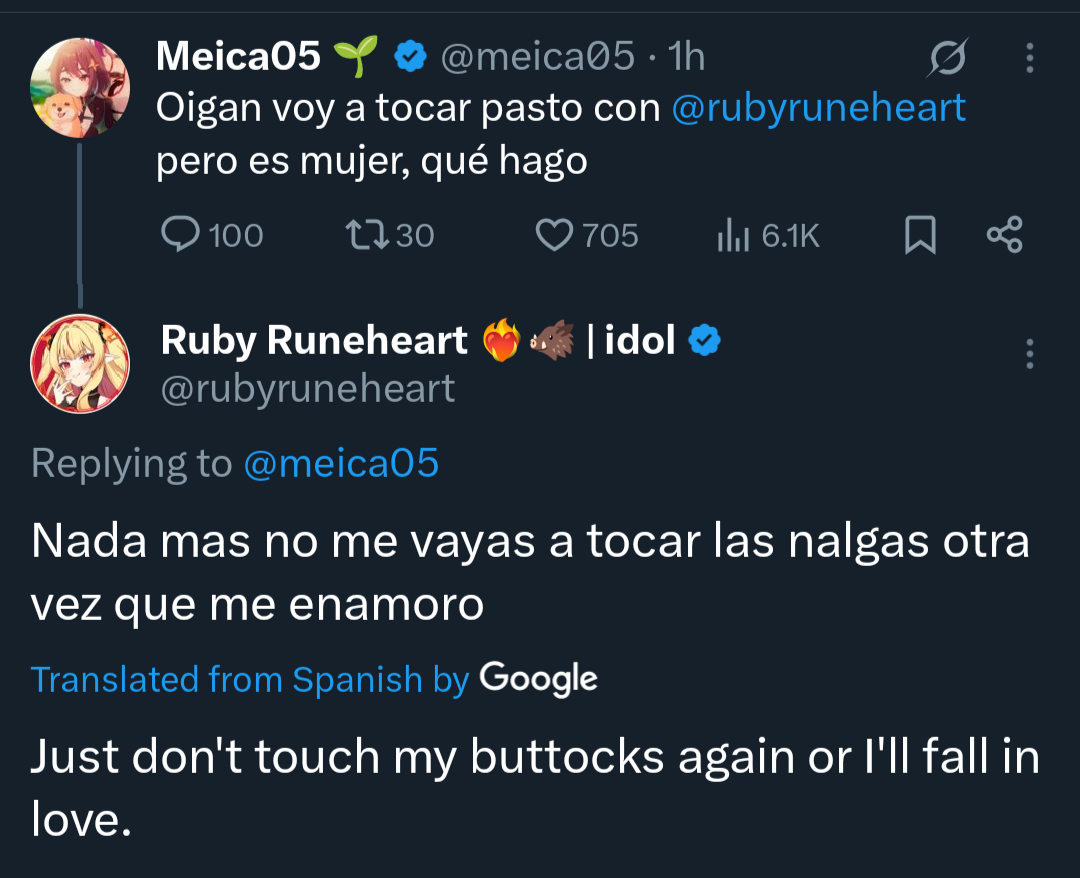Image resolution: width=1080 pixels, height=878 pixels.
Task: Click the @rubyruneheart handle under name
Action: pyautogui.click(x=308, y=388)
